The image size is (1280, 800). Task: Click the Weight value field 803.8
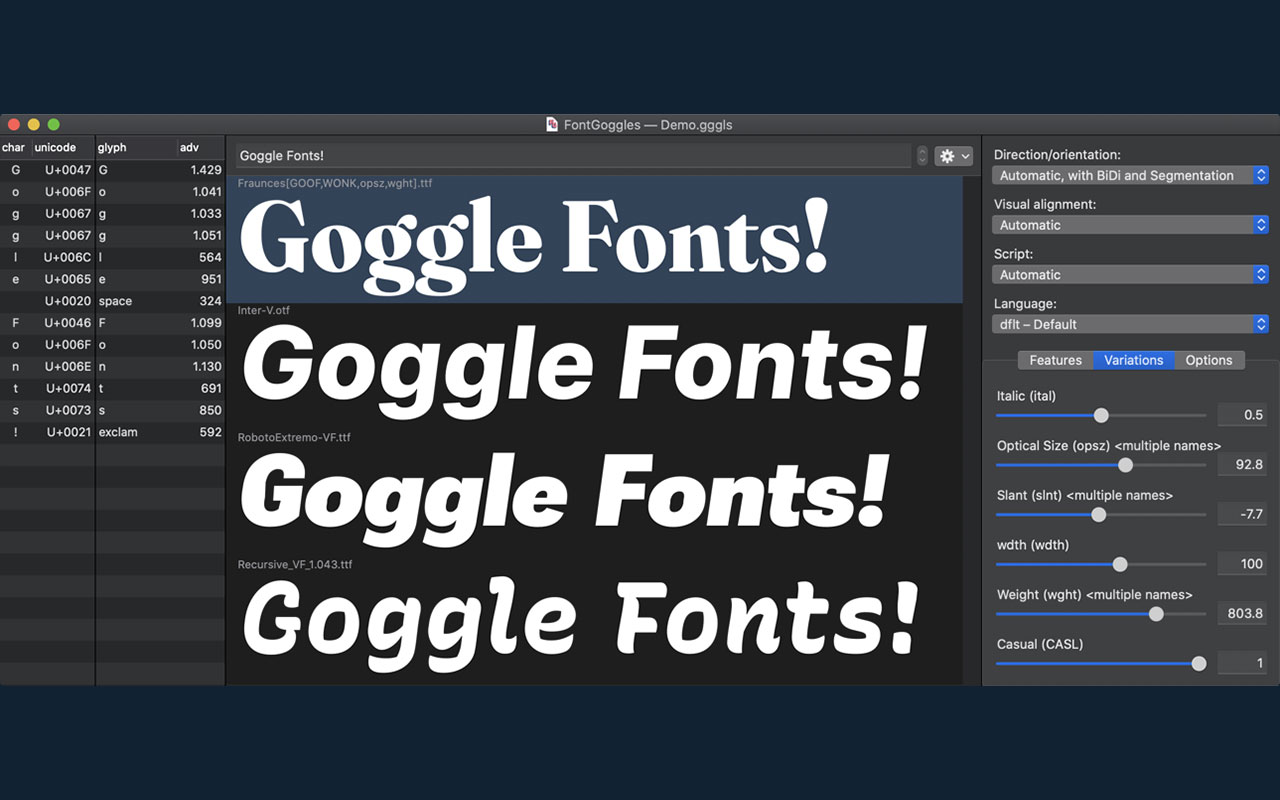[1242, 613]
